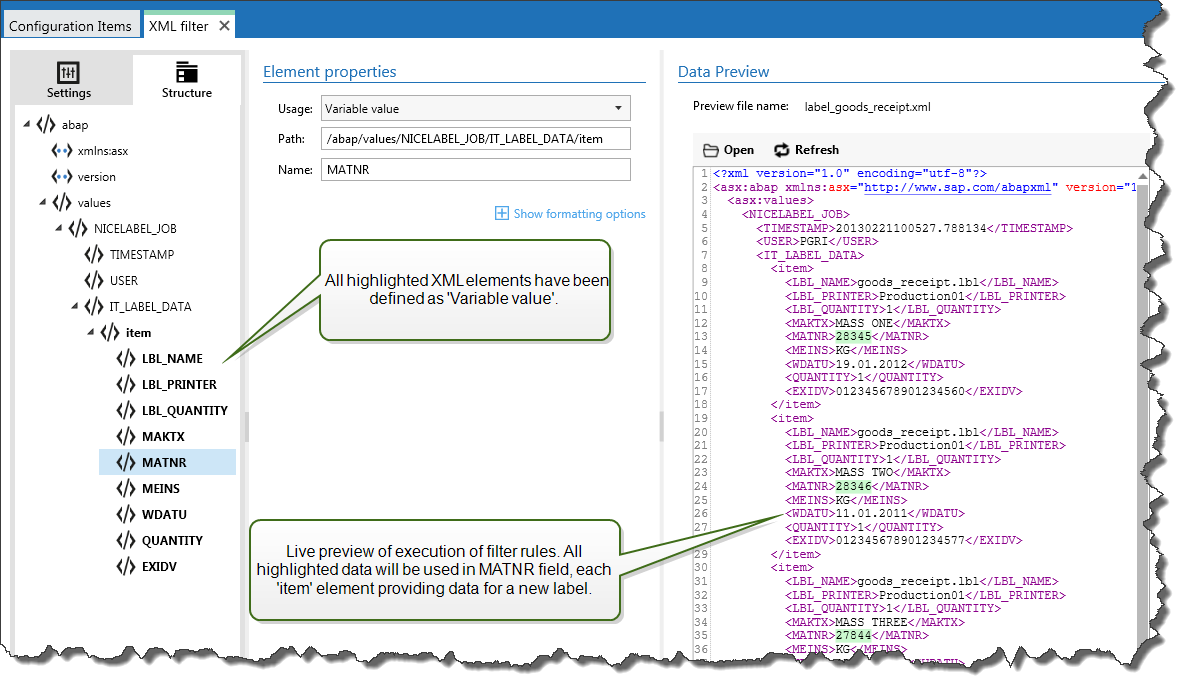The width and height of the screenshot is (1188, 690).
Task: Select the LBL_PRINTER element in the tree
Action: tap(179, 385)
